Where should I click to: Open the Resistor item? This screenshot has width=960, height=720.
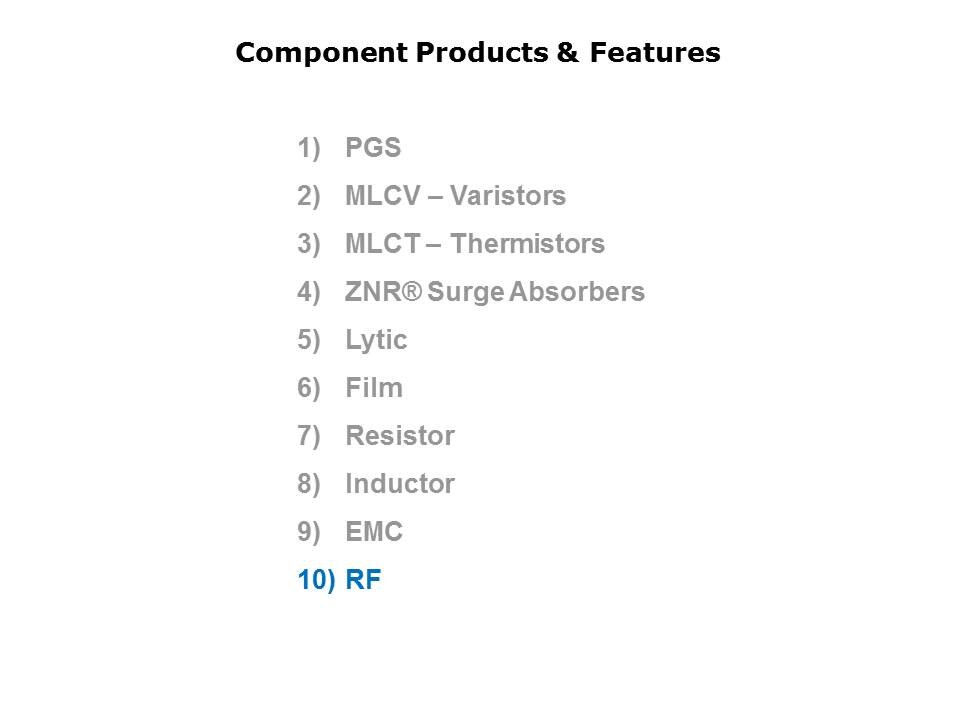(x=400, y=437)
